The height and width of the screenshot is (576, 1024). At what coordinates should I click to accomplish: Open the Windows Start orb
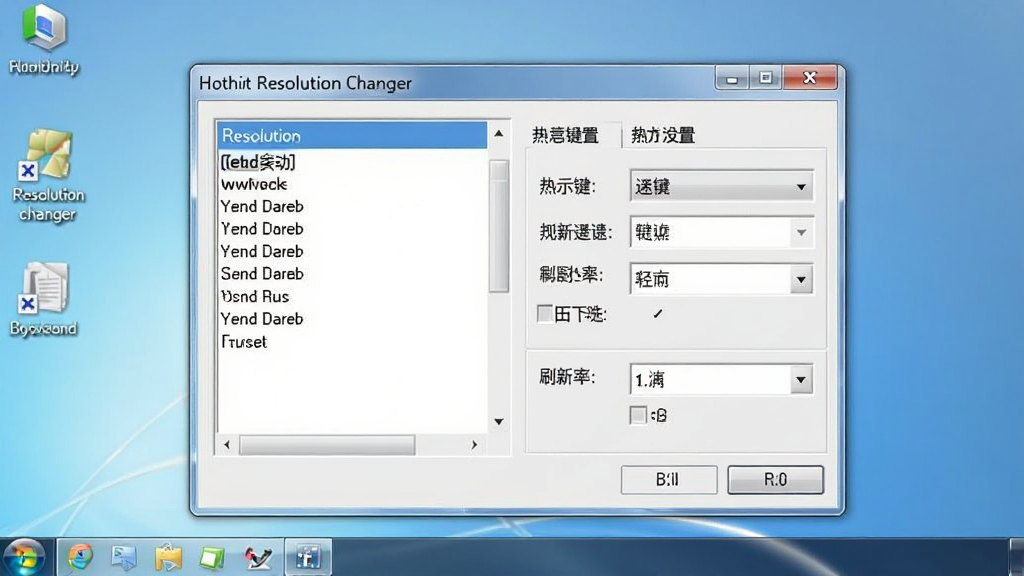[x=24, y=557]
